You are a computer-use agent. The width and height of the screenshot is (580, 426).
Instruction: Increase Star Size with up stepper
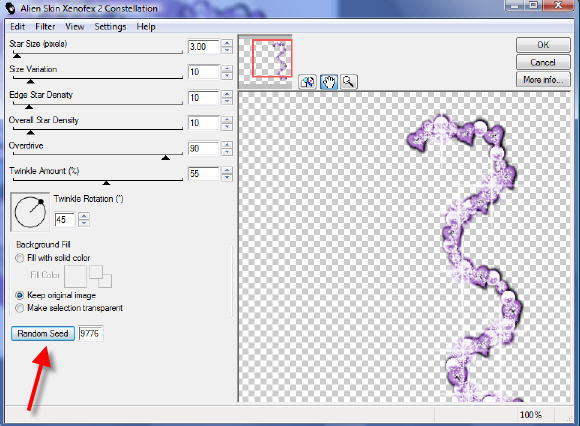tap(227, 43)
